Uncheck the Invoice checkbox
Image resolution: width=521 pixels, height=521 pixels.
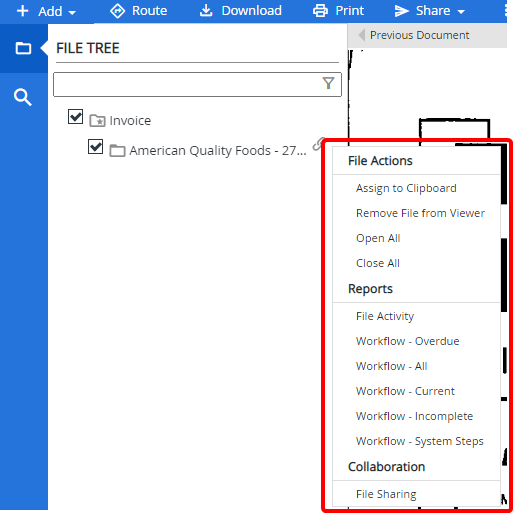75,117
